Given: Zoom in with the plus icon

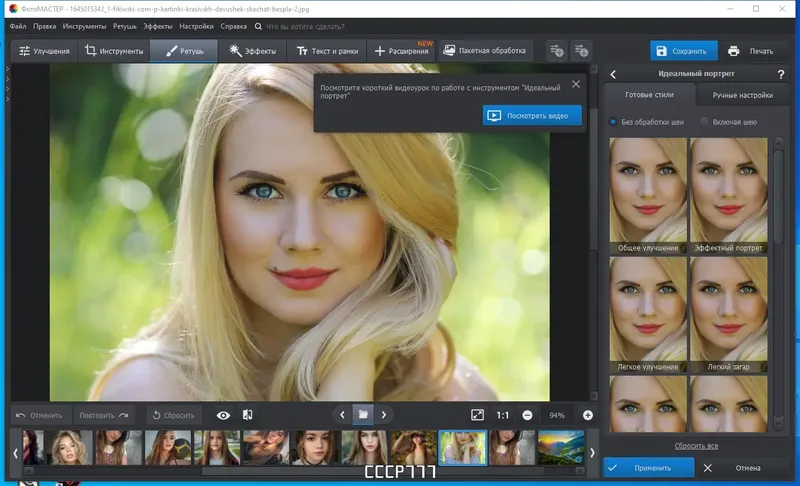Looking at the screenshot, I should [x=588, y=414].
